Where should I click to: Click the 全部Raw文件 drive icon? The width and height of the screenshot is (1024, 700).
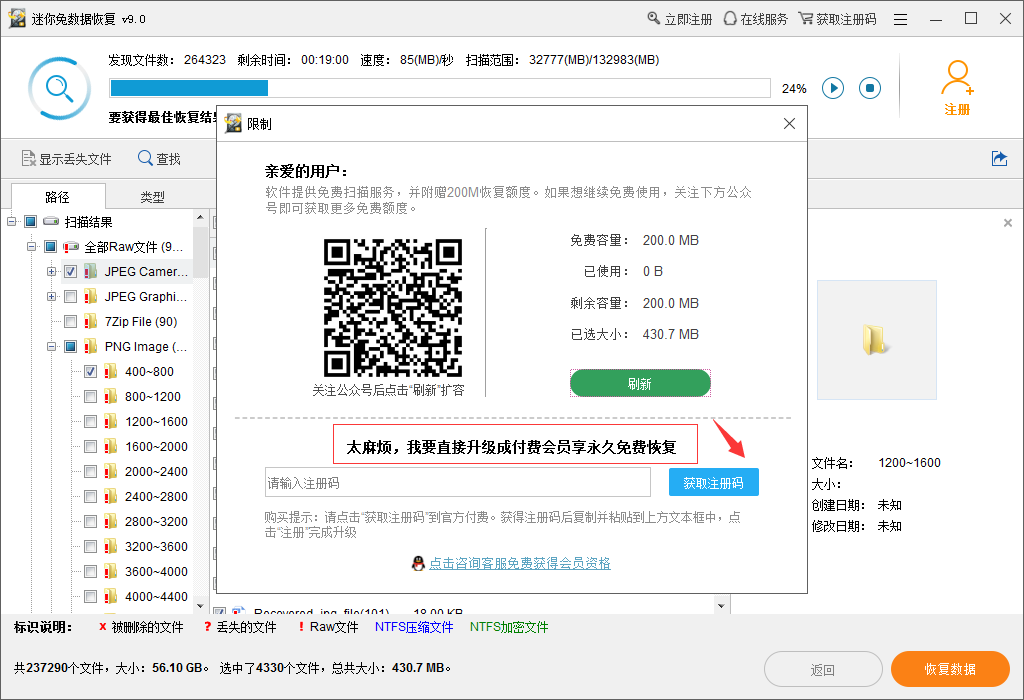(x=71, y=247)
